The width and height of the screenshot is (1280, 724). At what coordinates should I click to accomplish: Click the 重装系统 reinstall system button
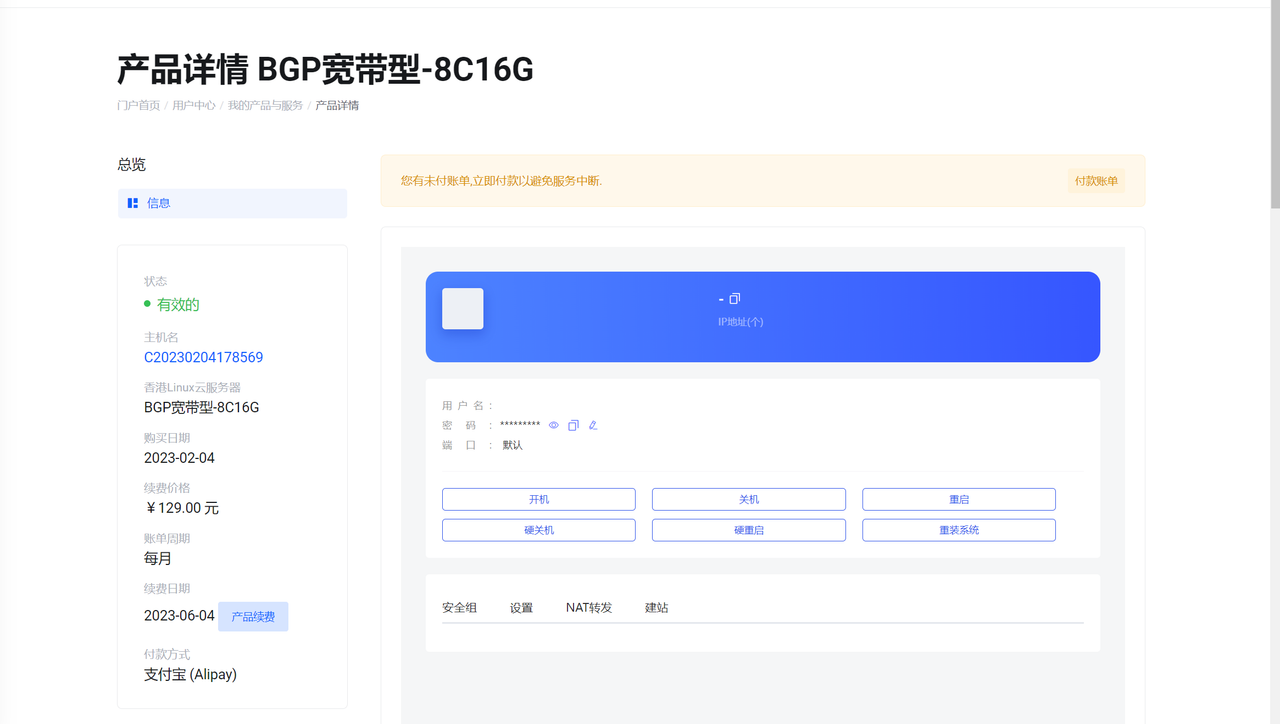click(959, 530)
